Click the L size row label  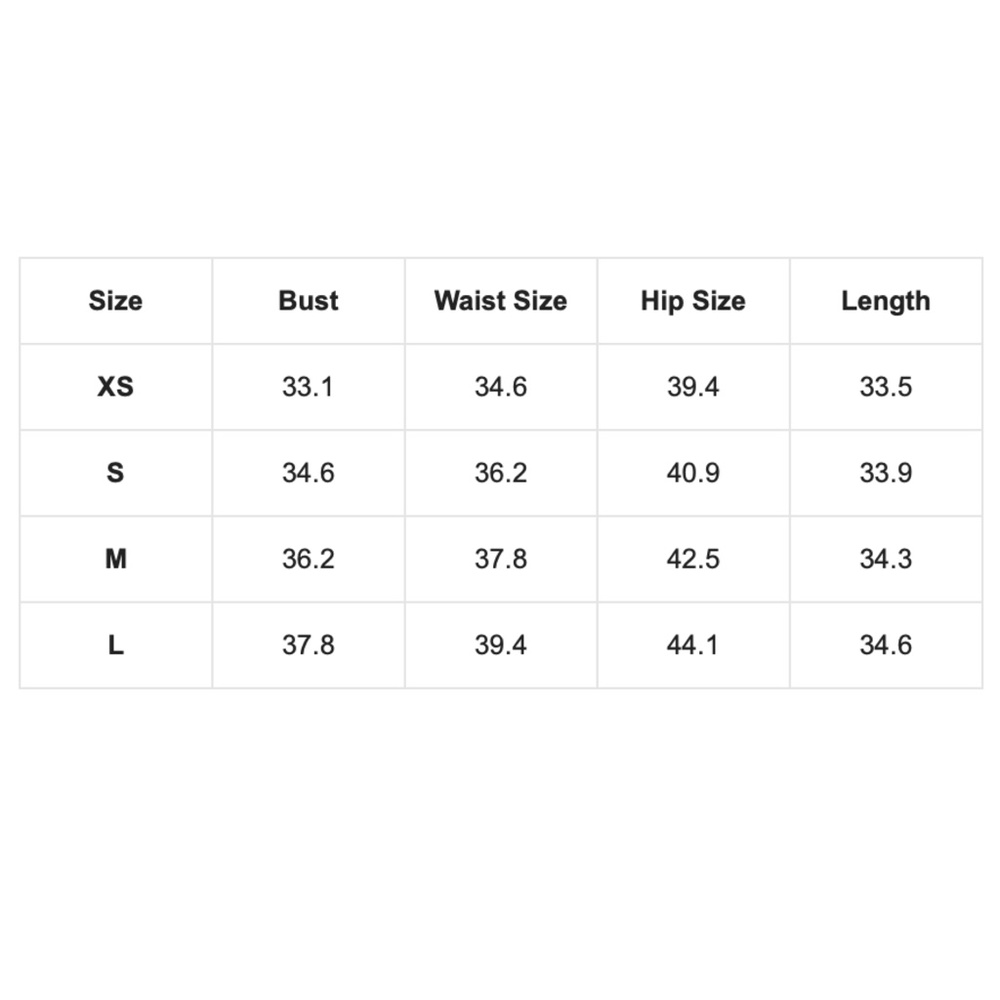click(x=115, y=645)
